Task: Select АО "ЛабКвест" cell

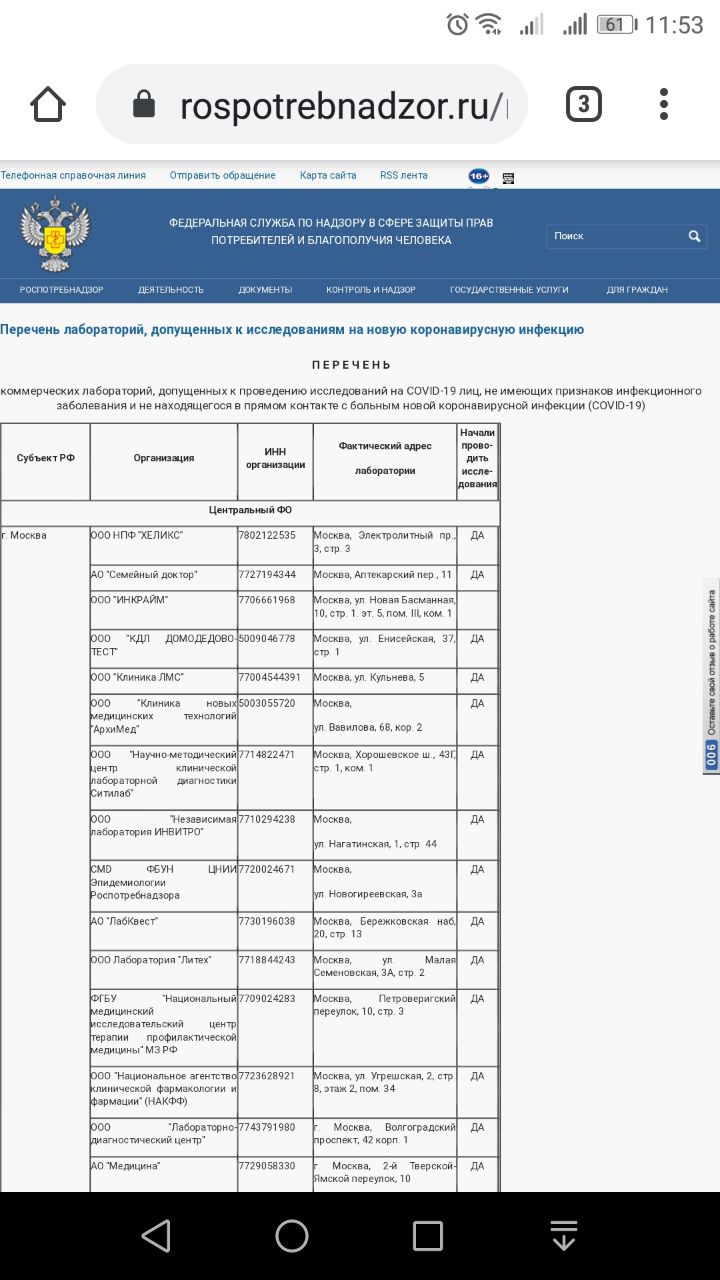Action: point(164,931)
